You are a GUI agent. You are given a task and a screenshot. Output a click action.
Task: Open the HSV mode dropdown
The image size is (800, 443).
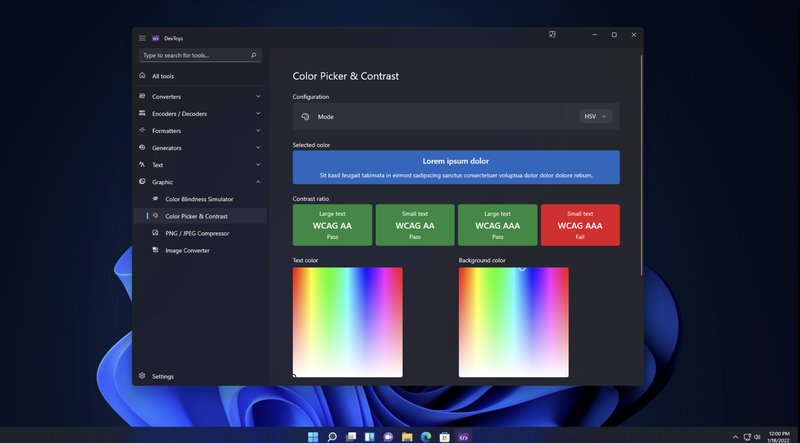tap(595, 117)
